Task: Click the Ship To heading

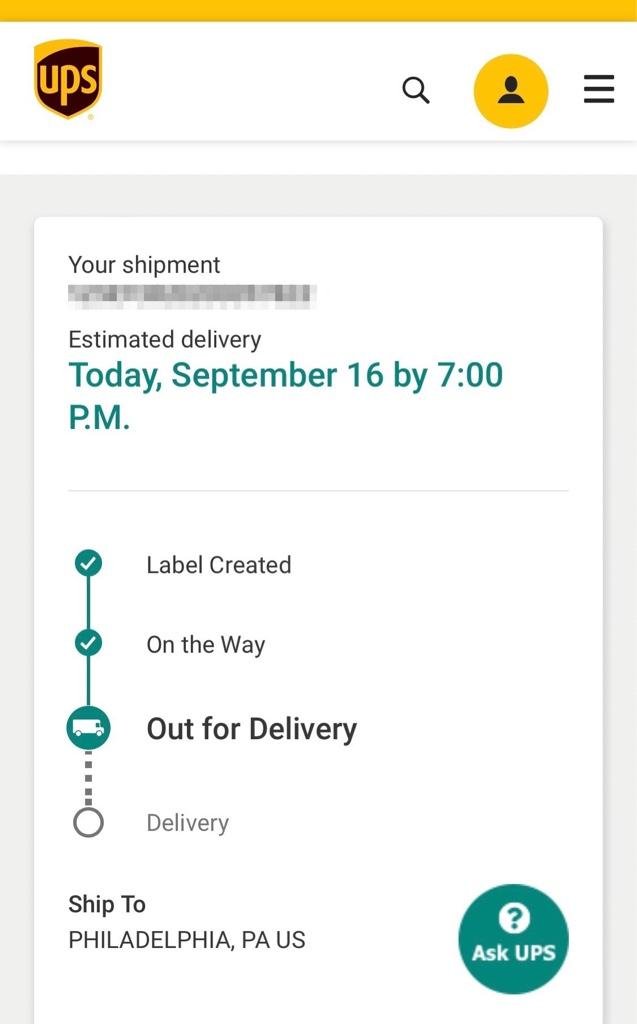Action: (x=106, y=904)
